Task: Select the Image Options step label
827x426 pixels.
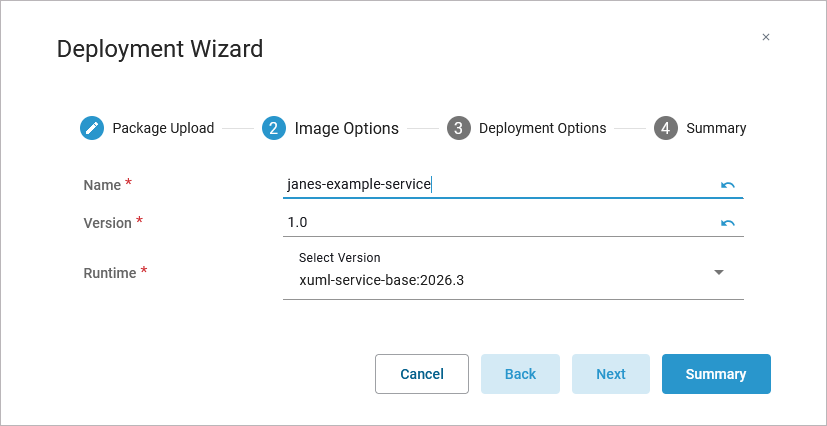Action: tap(346, 128)
